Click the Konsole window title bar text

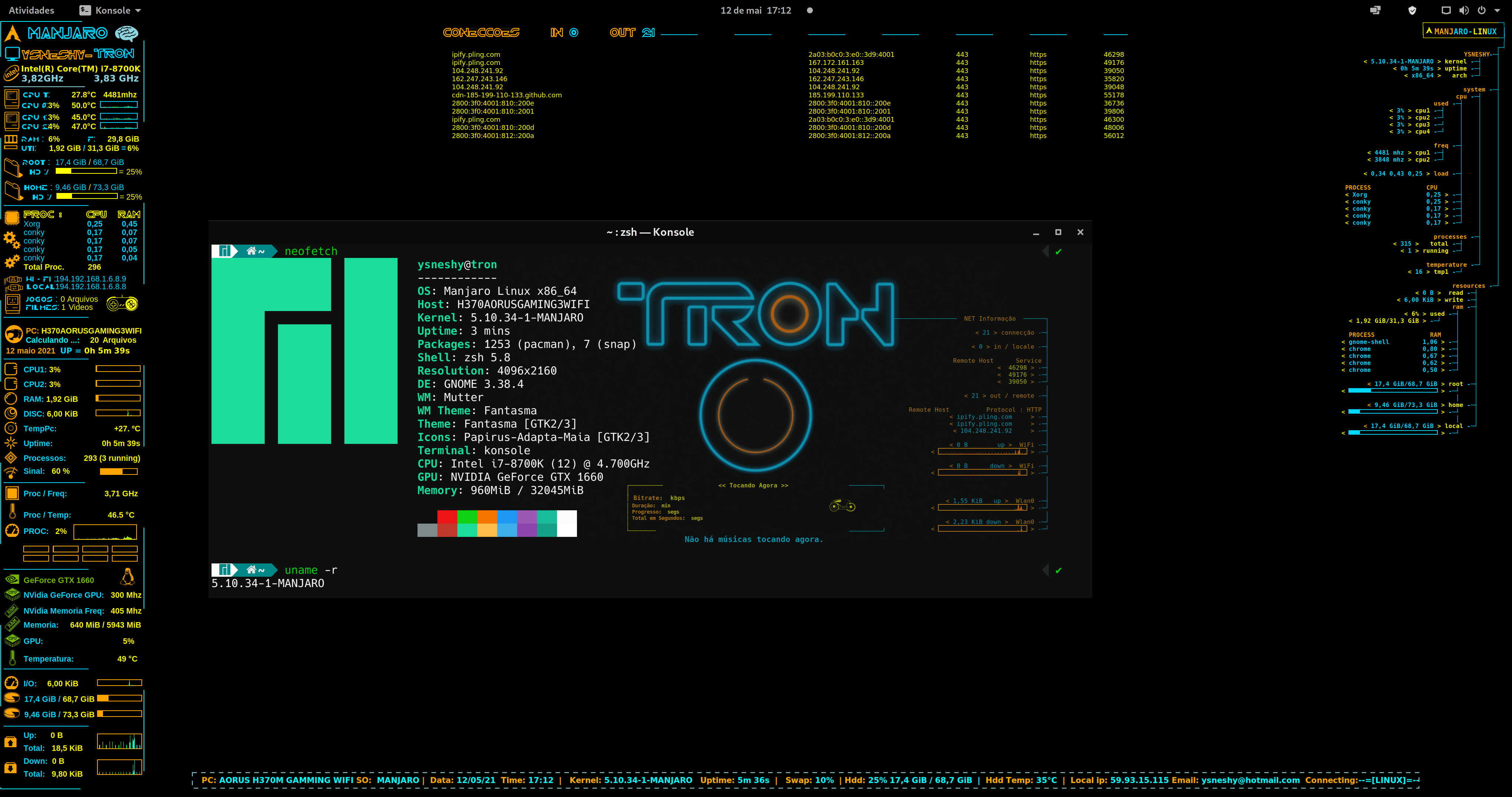click(x=650, y=232)
